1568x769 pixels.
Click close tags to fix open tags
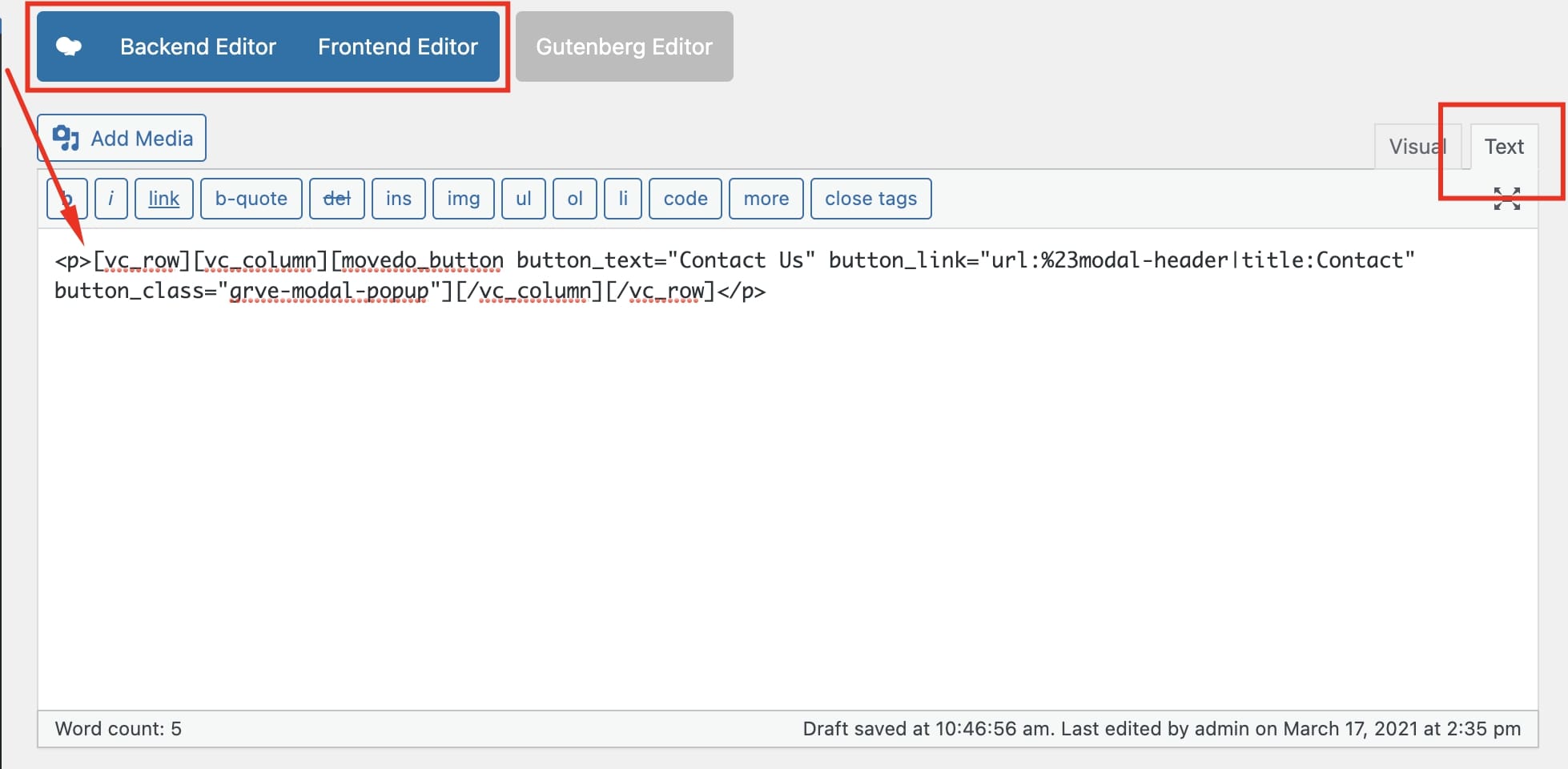point(871,198)
